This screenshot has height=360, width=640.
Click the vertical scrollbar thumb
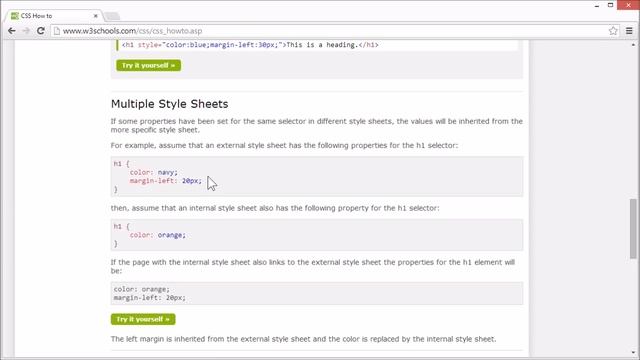(633, 229)
